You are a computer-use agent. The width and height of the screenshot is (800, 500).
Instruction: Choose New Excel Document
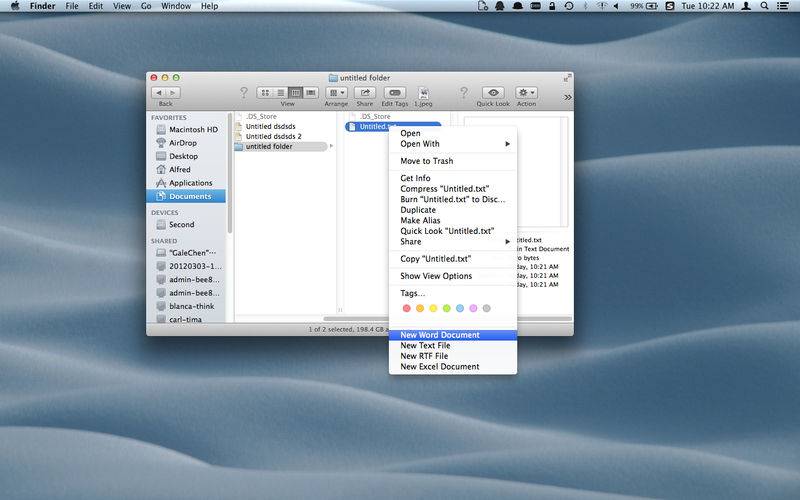click(x=453, y=367)
